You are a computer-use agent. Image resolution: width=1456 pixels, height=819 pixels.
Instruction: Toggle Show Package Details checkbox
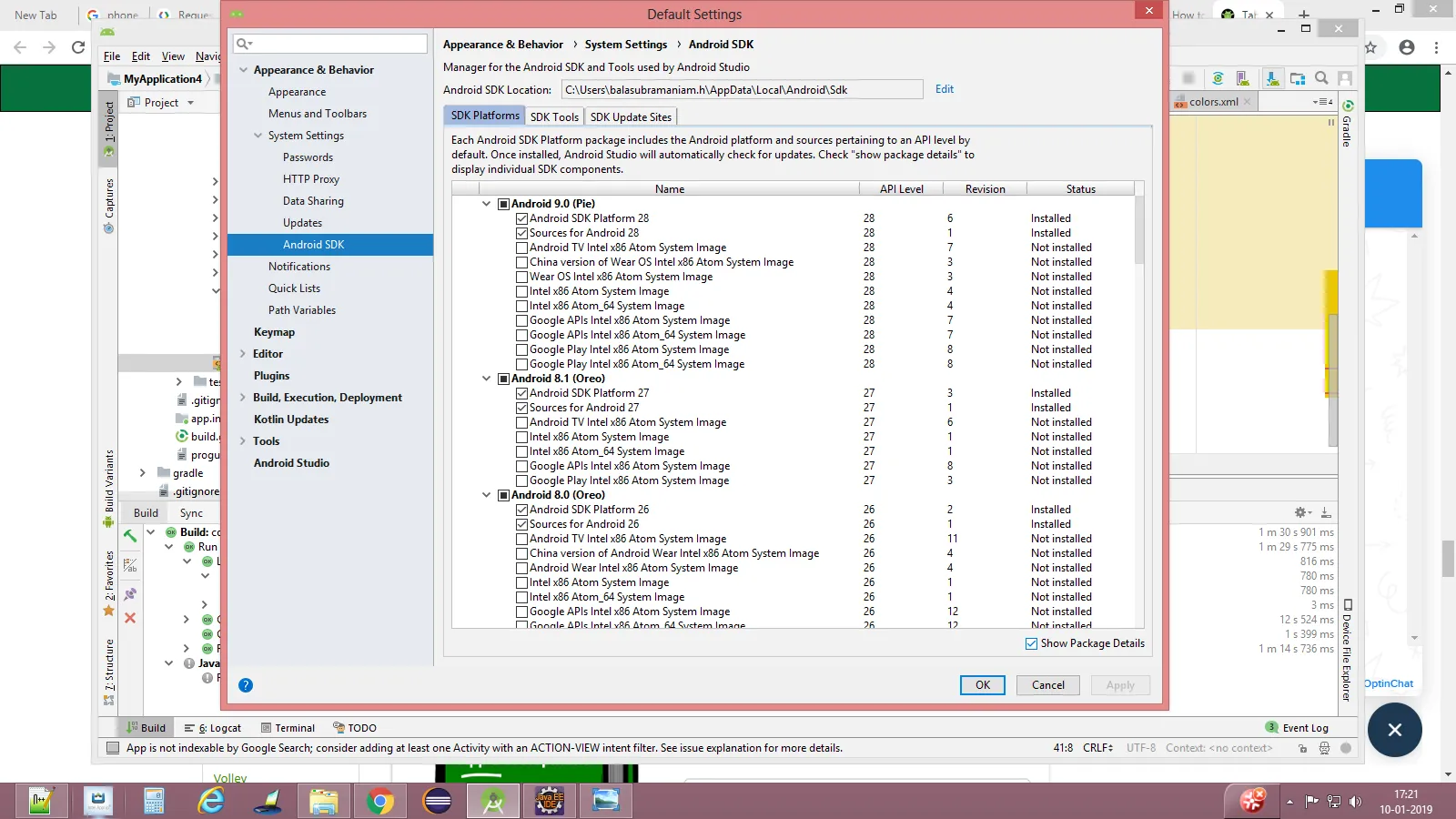(x=1031, y=643)
